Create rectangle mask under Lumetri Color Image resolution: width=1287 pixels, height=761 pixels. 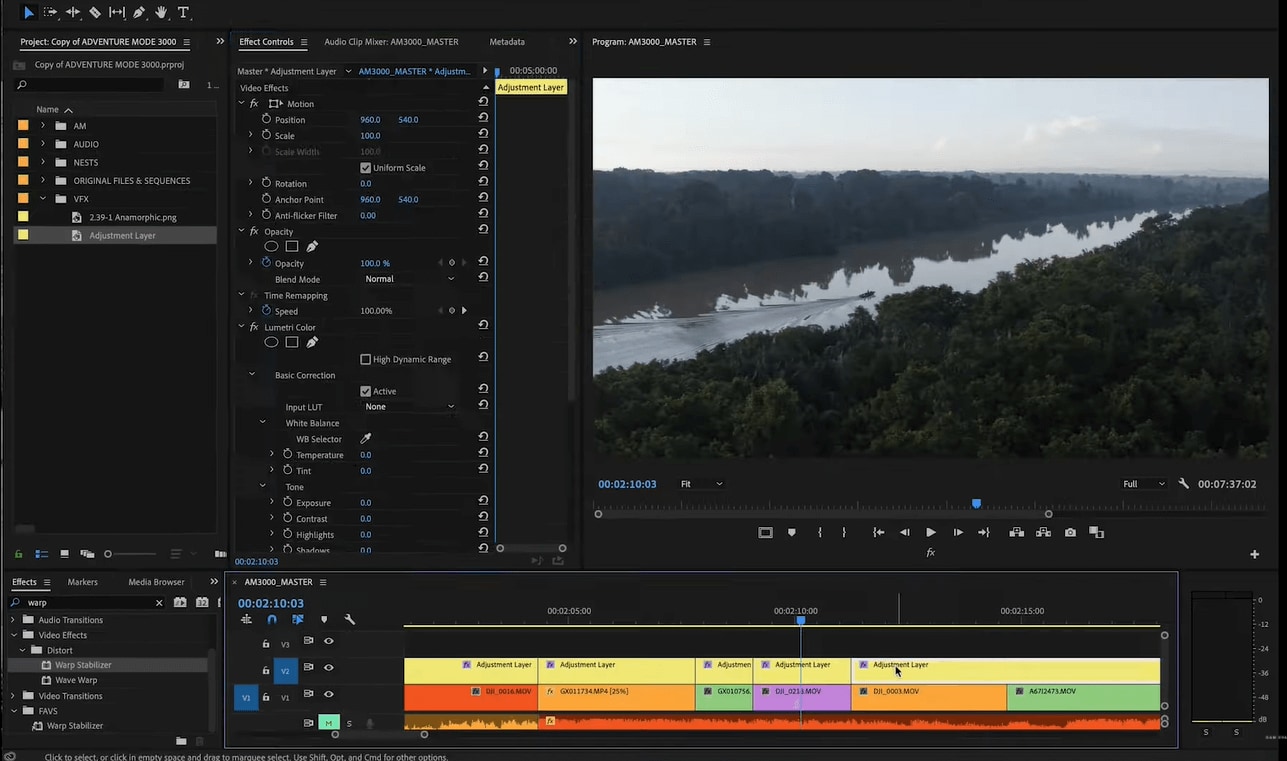pos(292,342)
